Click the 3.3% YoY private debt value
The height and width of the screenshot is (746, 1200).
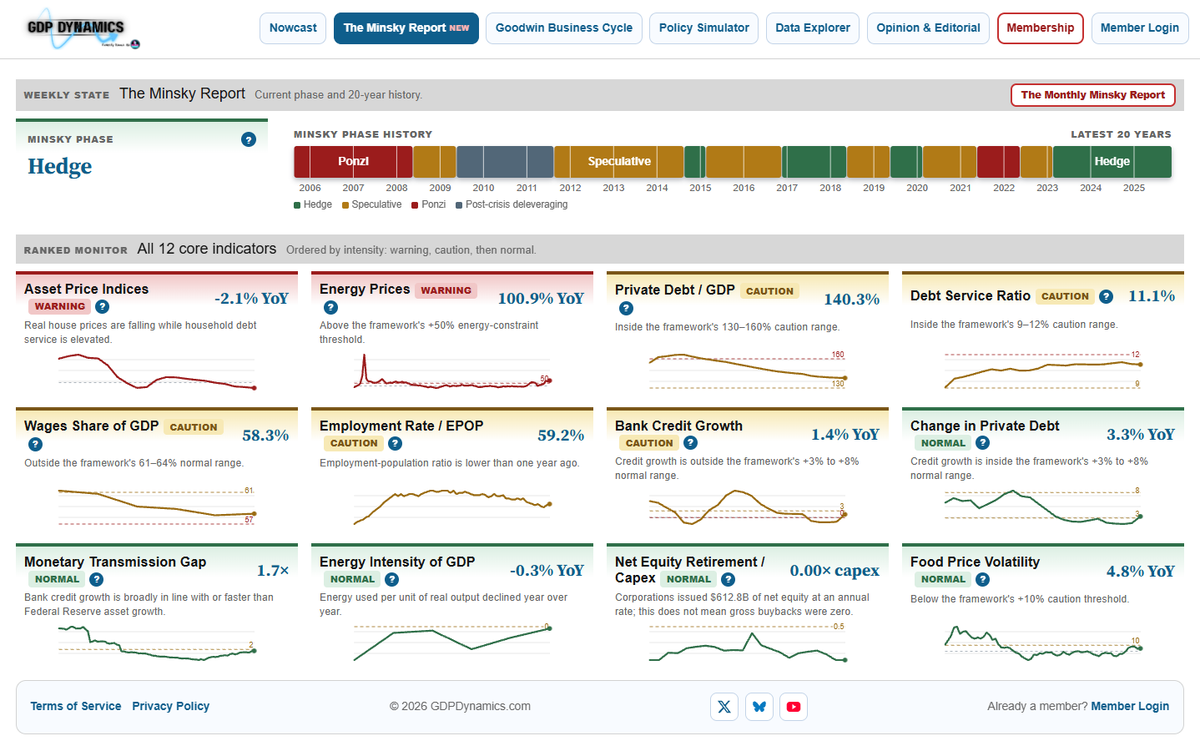coord(1141,435)
